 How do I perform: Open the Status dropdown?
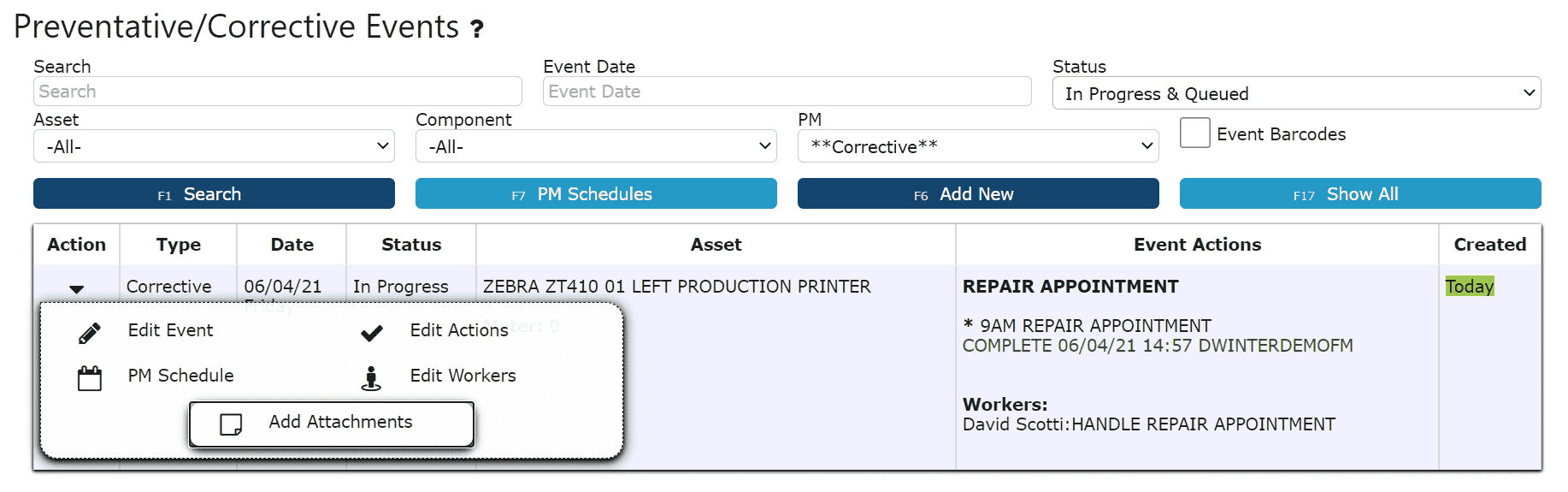[1296, 93]
